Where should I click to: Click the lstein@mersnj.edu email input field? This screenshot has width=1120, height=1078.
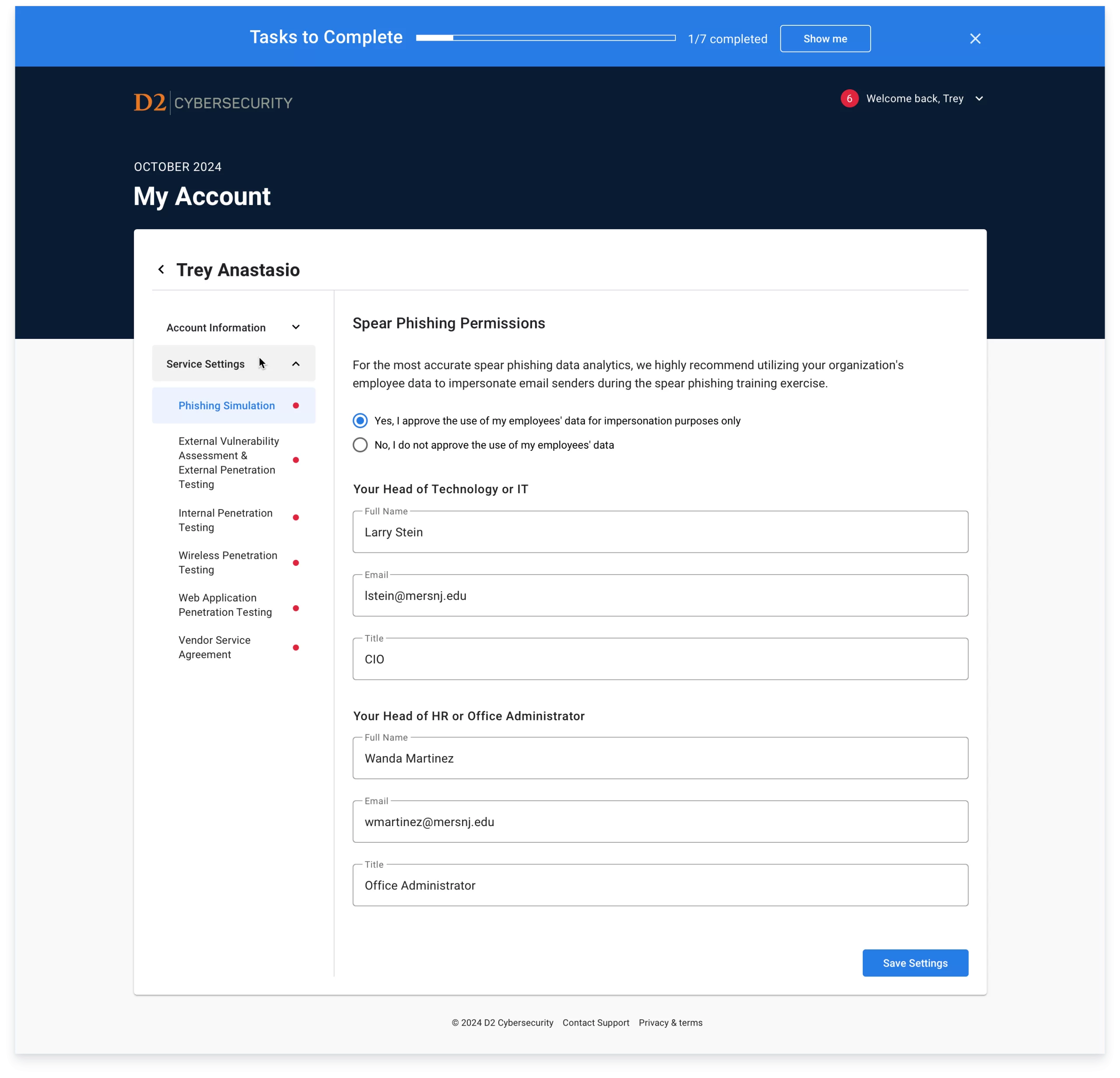click(x=660, y=595)
